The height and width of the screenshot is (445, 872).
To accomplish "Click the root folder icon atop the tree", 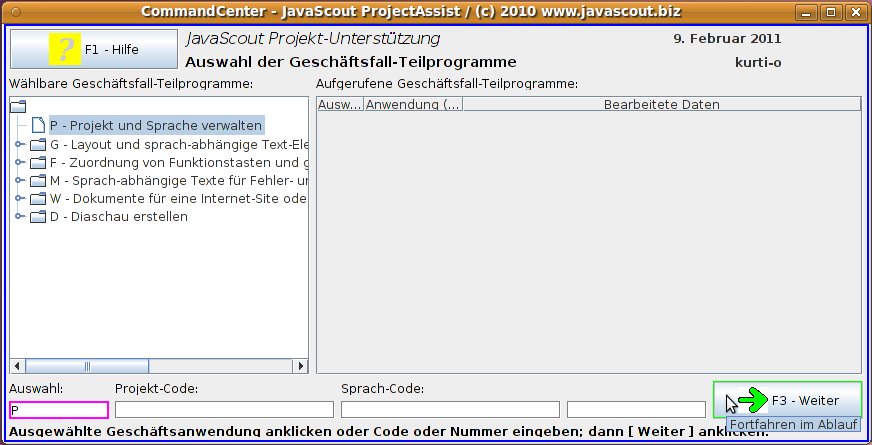I will [x=18, y=106].
